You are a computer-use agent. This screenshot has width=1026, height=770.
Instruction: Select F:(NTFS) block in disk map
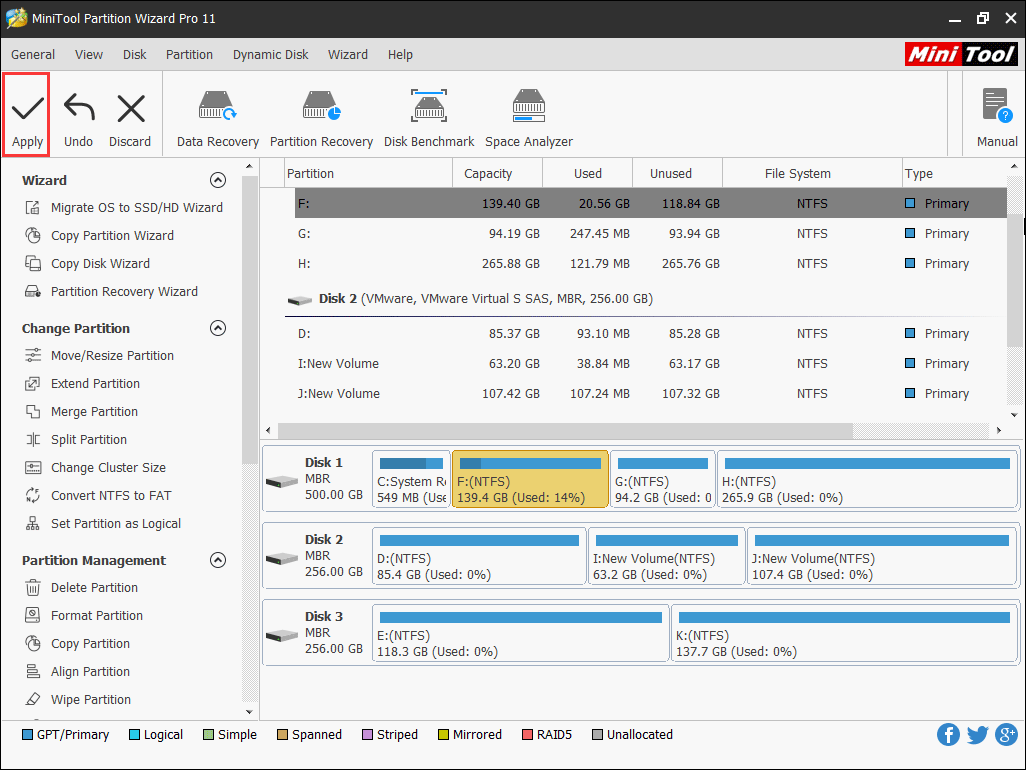[530, 479]
